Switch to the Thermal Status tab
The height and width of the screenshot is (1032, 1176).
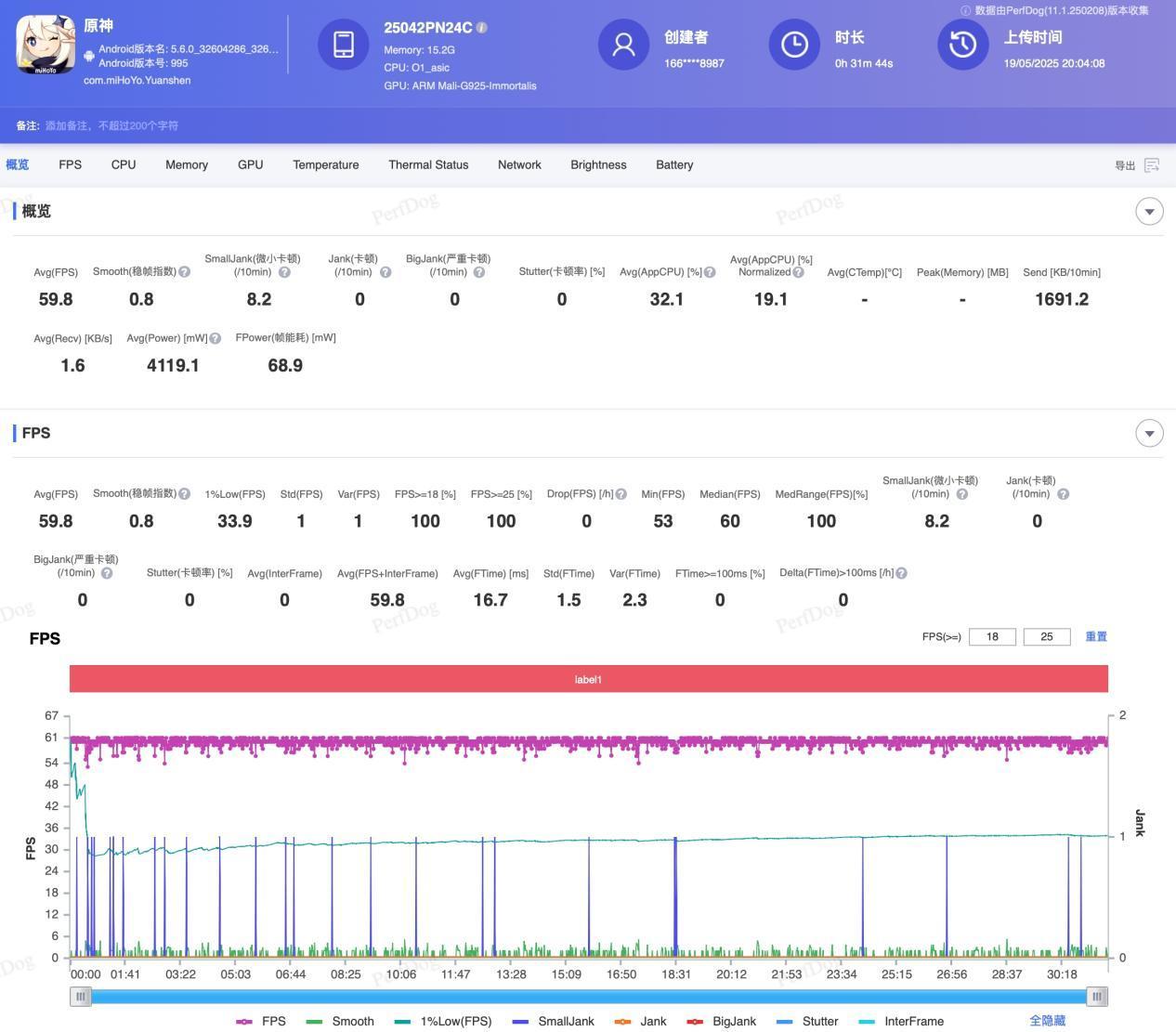point(428,164)
